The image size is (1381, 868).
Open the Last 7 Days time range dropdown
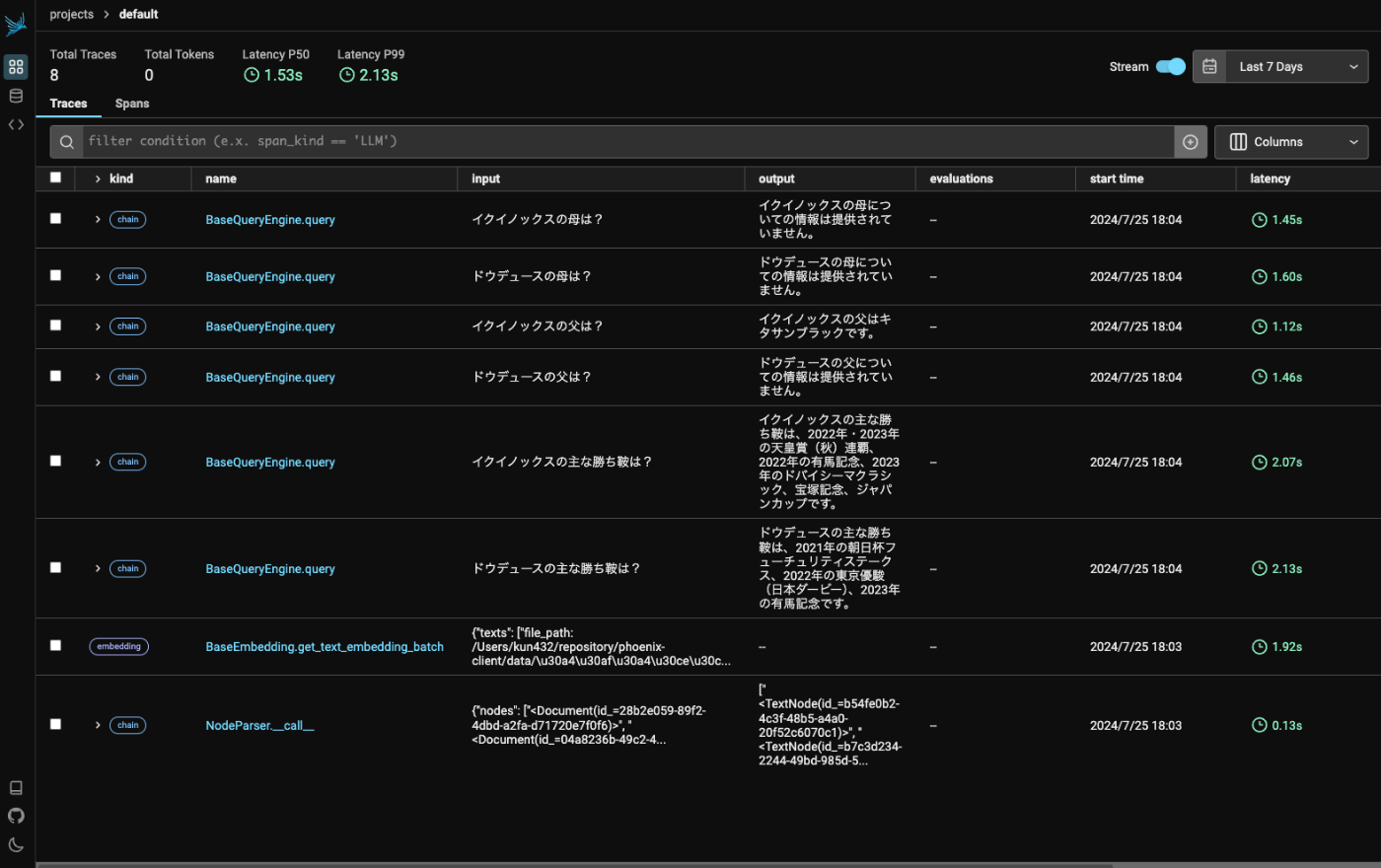1280,66
